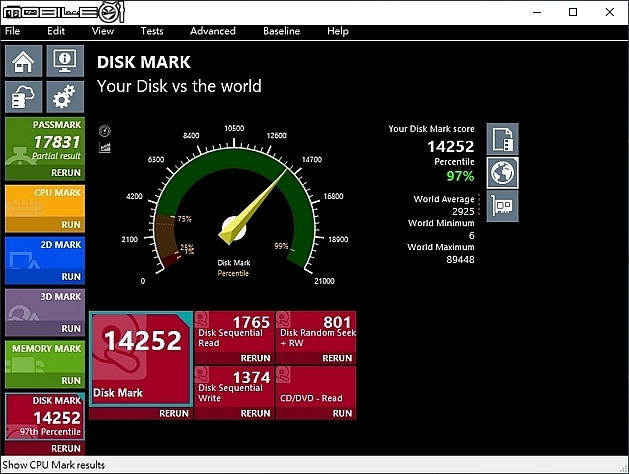The image size is (629, 474).
Task: Open the Tests menu
Action: pos(152,31)
